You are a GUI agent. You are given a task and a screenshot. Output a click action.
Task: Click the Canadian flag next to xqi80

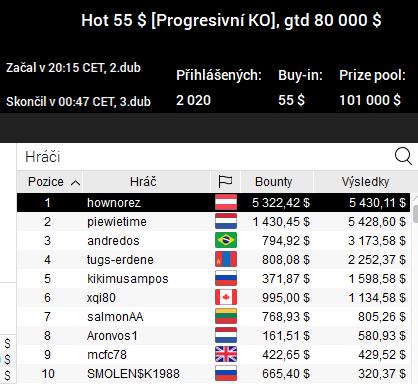coord(226,297)
